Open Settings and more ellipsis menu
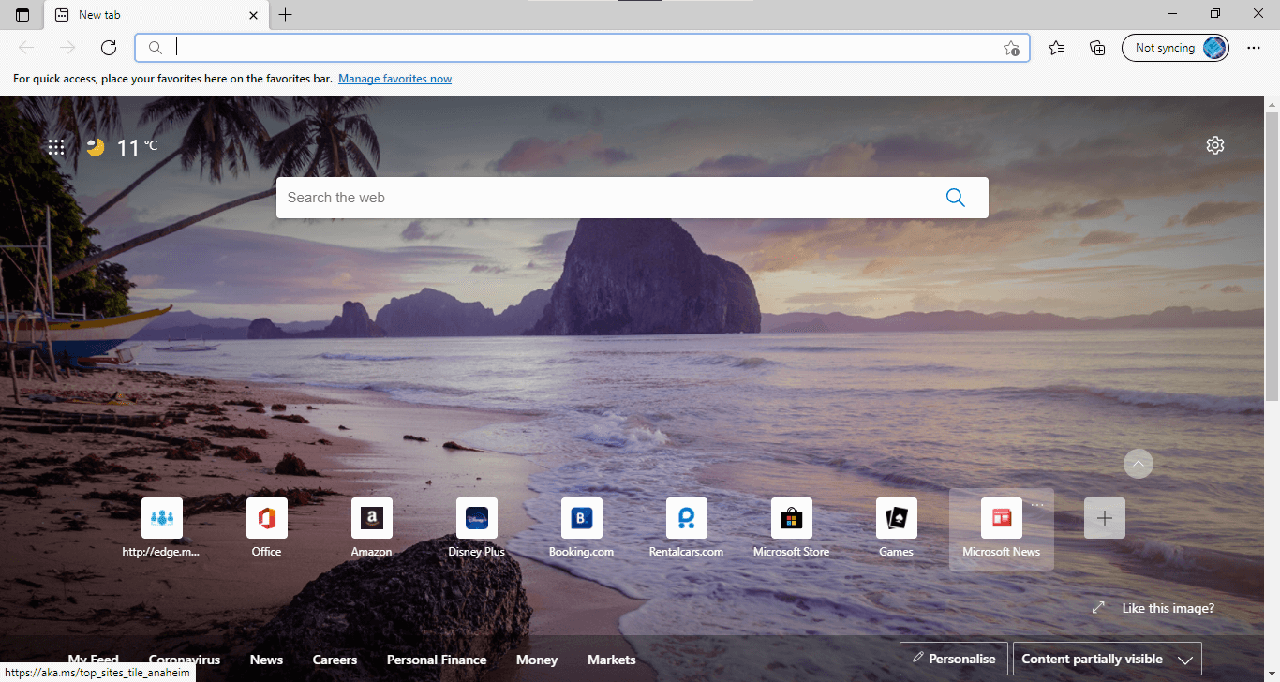 (1253, 48)
